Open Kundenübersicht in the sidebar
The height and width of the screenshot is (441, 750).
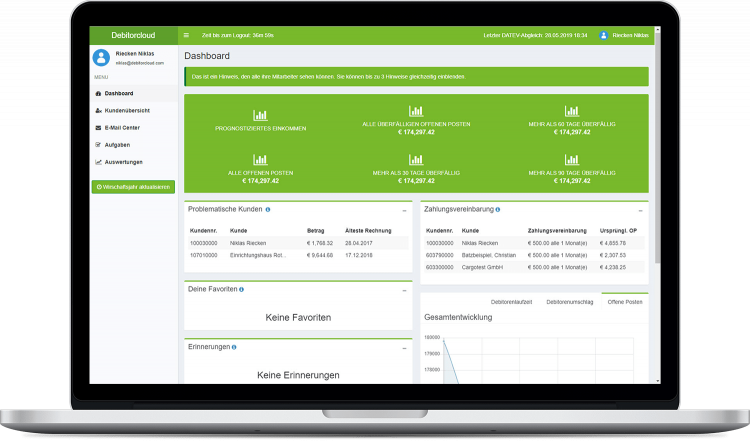128,110
